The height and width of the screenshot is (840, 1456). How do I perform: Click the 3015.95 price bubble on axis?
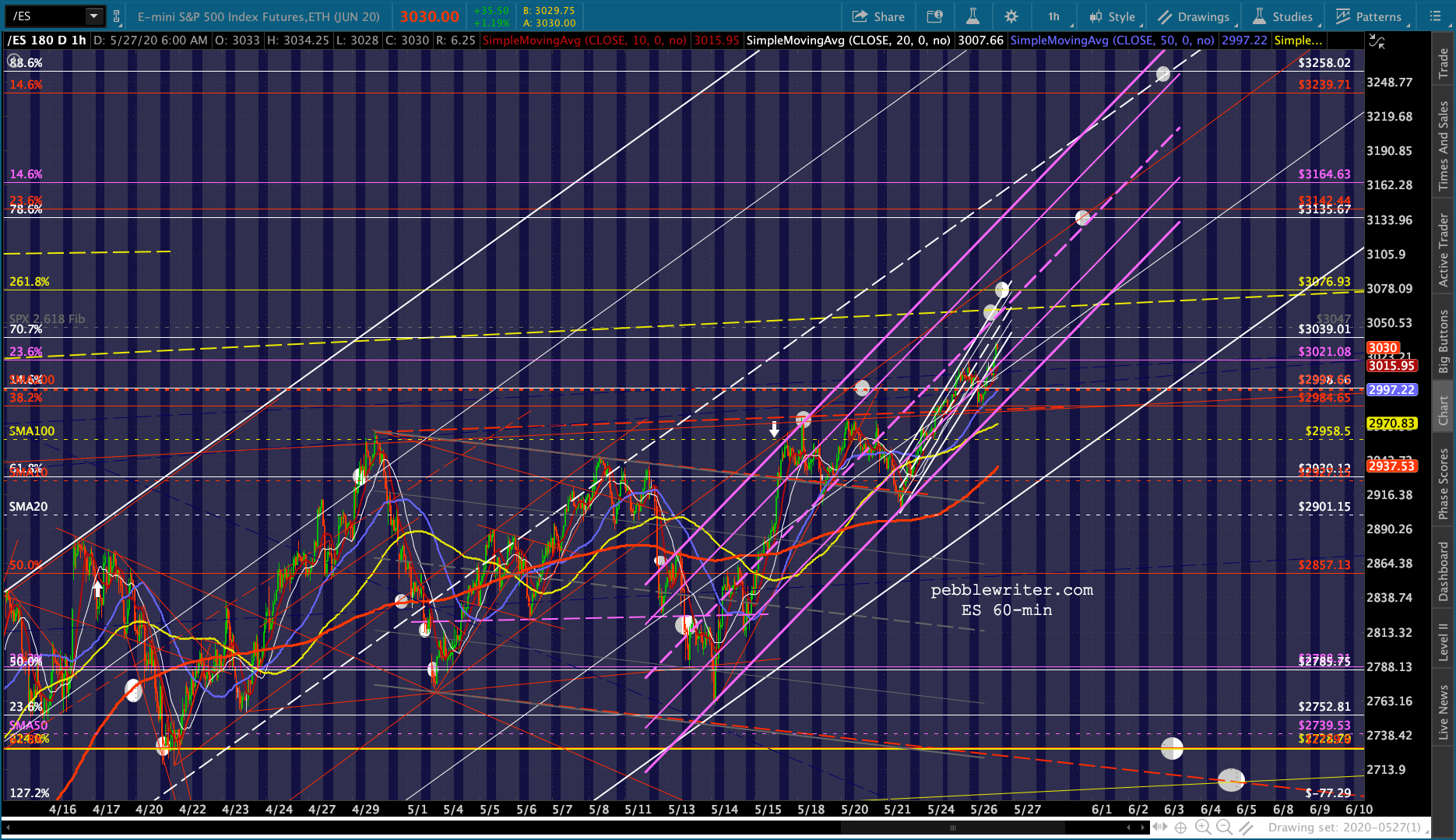click(1391, 365)
